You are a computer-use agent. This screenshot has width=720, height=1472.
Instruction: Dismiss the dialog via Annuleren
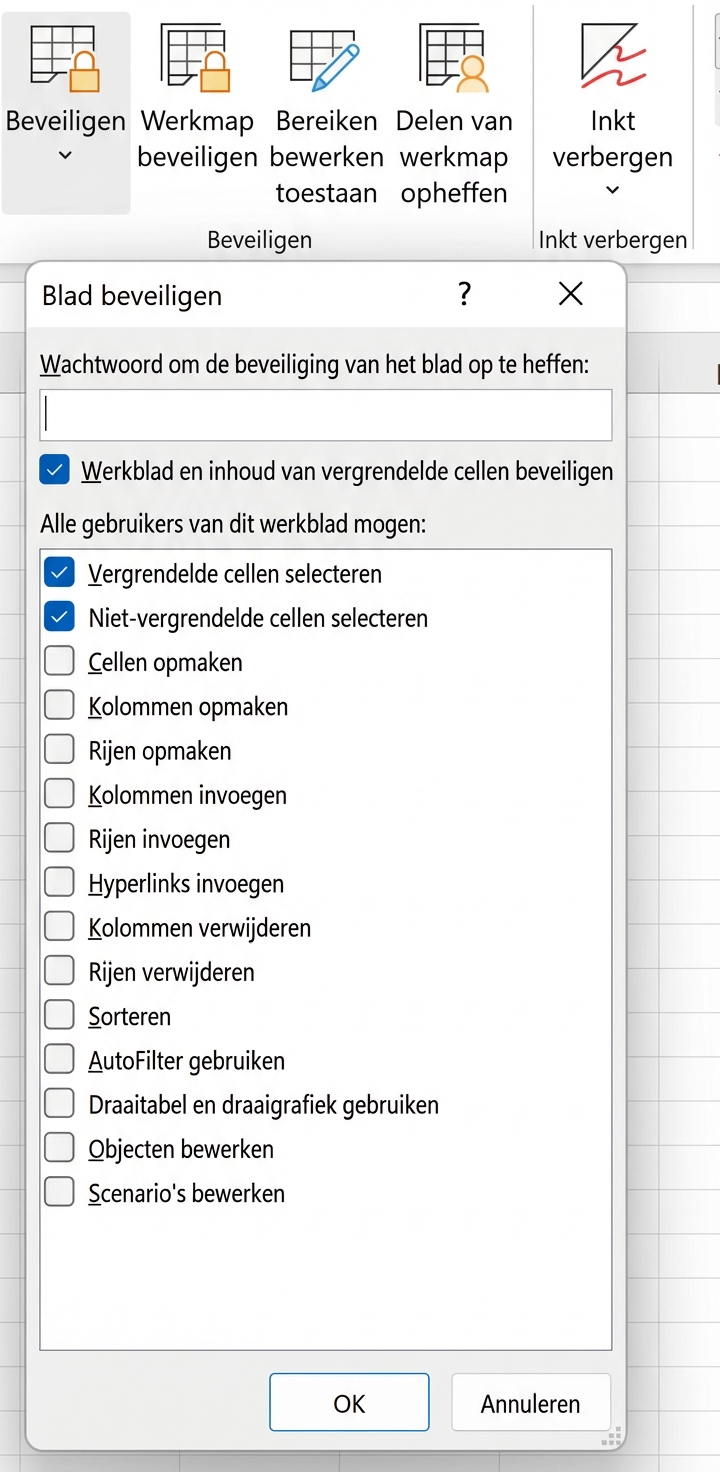point(530,1402)
